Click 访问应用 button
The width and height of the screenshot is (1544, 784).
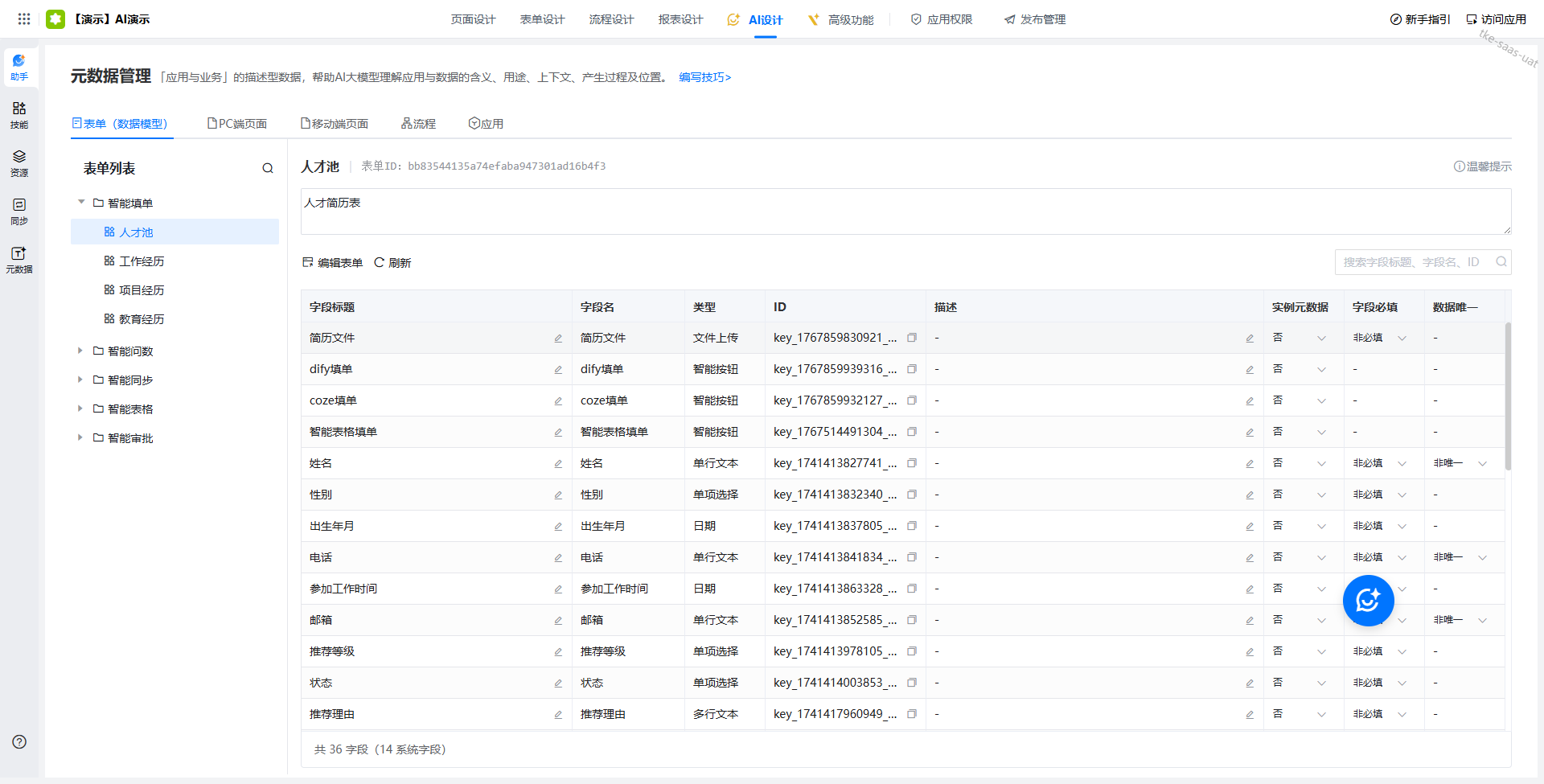tap(1496, 19)
